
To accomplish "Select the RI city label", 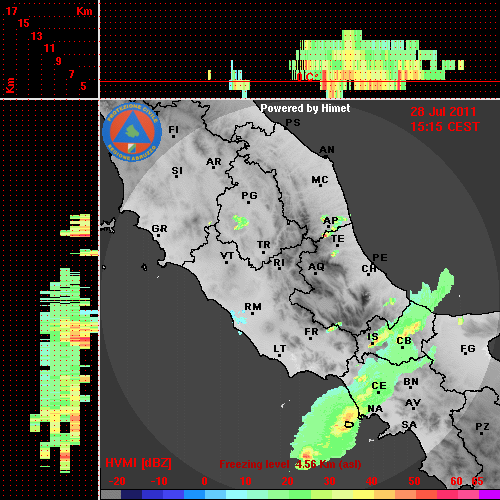I will 279,263.
